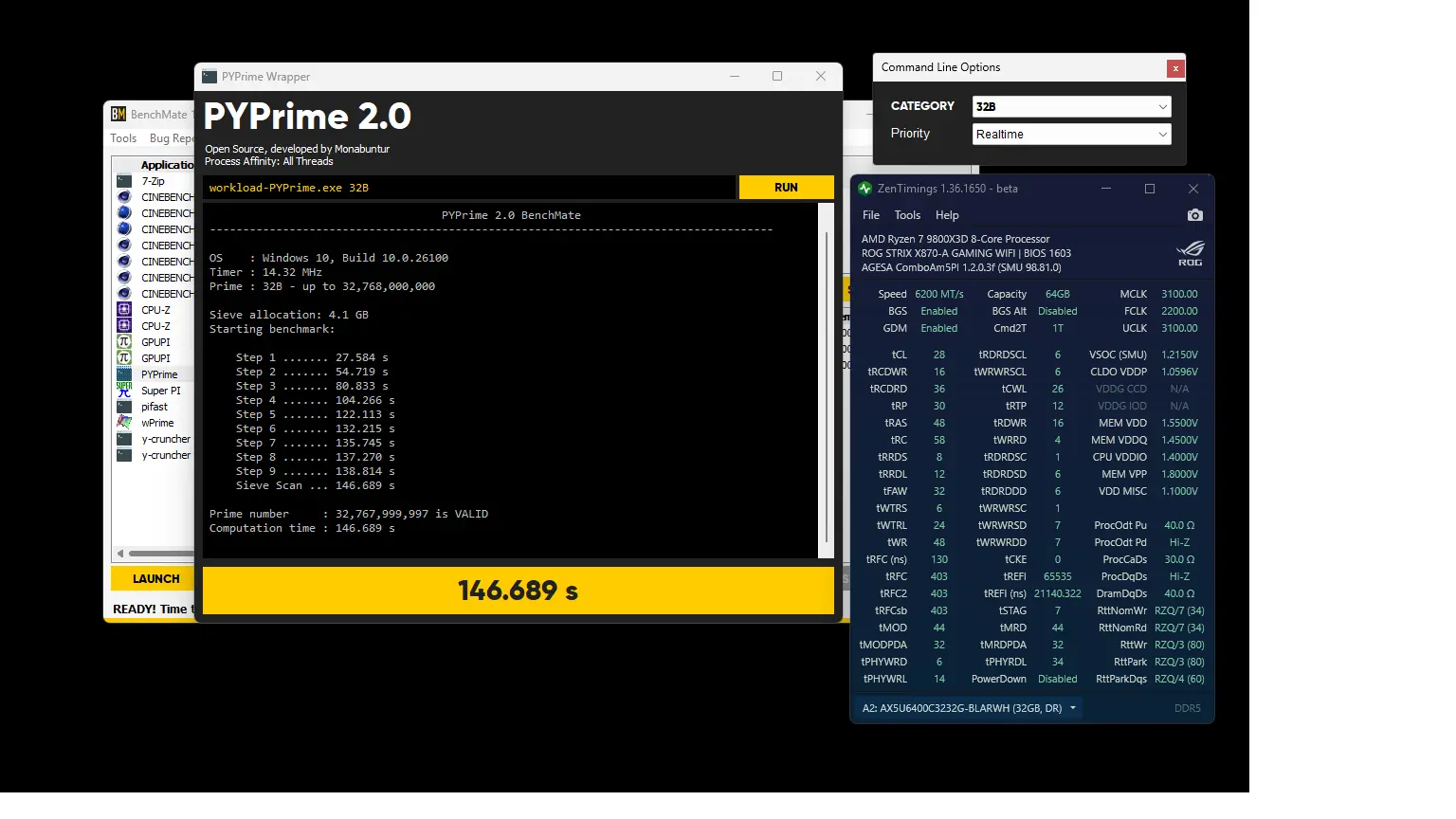Open the Tools menu in BenchMate
Screen dimensions: 1456x819
click(123, 138)
